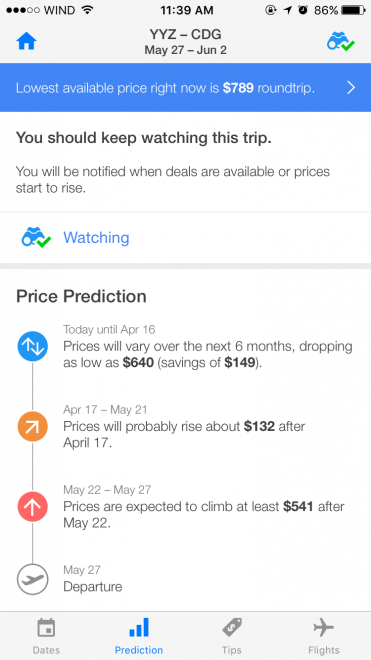The height and width of the screenshot is (660, 371).
Task: Switch to the Prediction tab
Action: pyautogui.click(x=139, y=636)
